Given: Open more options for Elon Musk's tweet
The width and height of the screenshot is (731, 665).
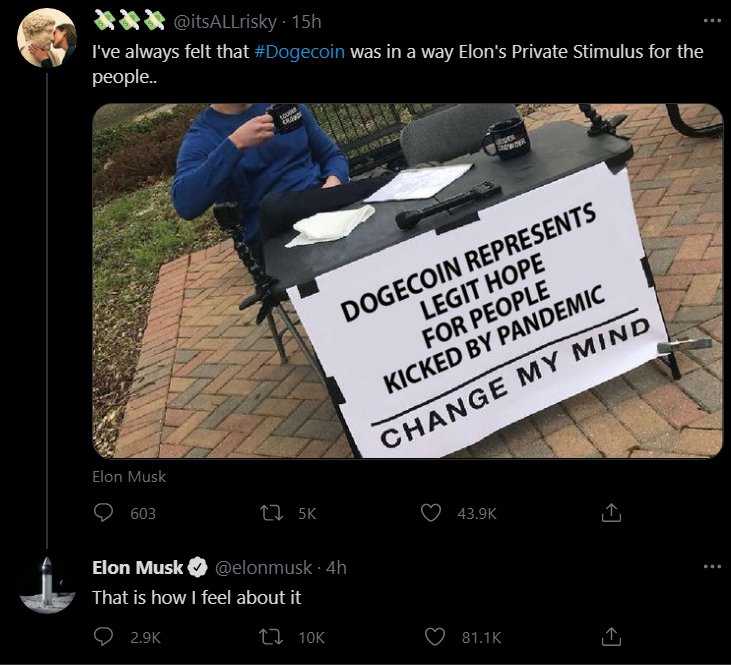Looking at the screenshot, I should (711, 567).
